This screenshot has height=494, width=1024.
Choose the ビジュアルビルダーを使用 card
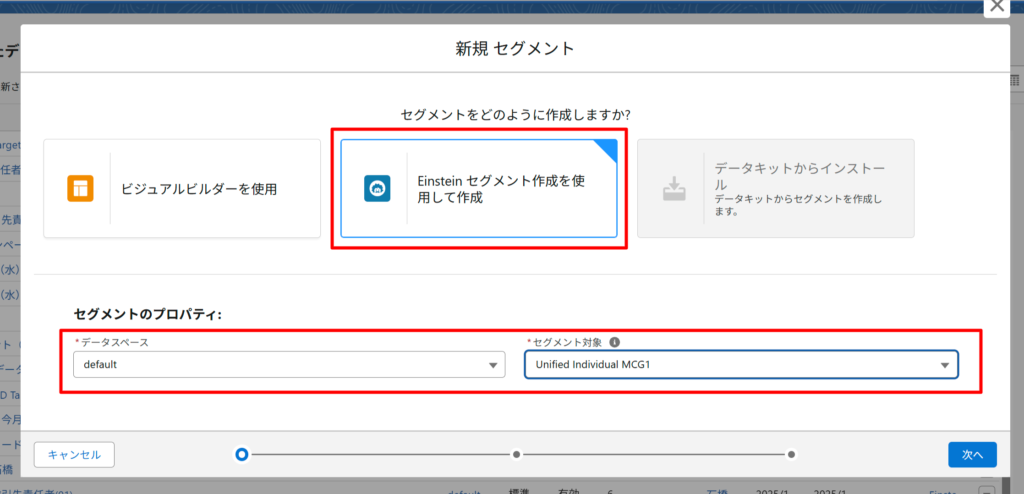[x=182, y=189]
